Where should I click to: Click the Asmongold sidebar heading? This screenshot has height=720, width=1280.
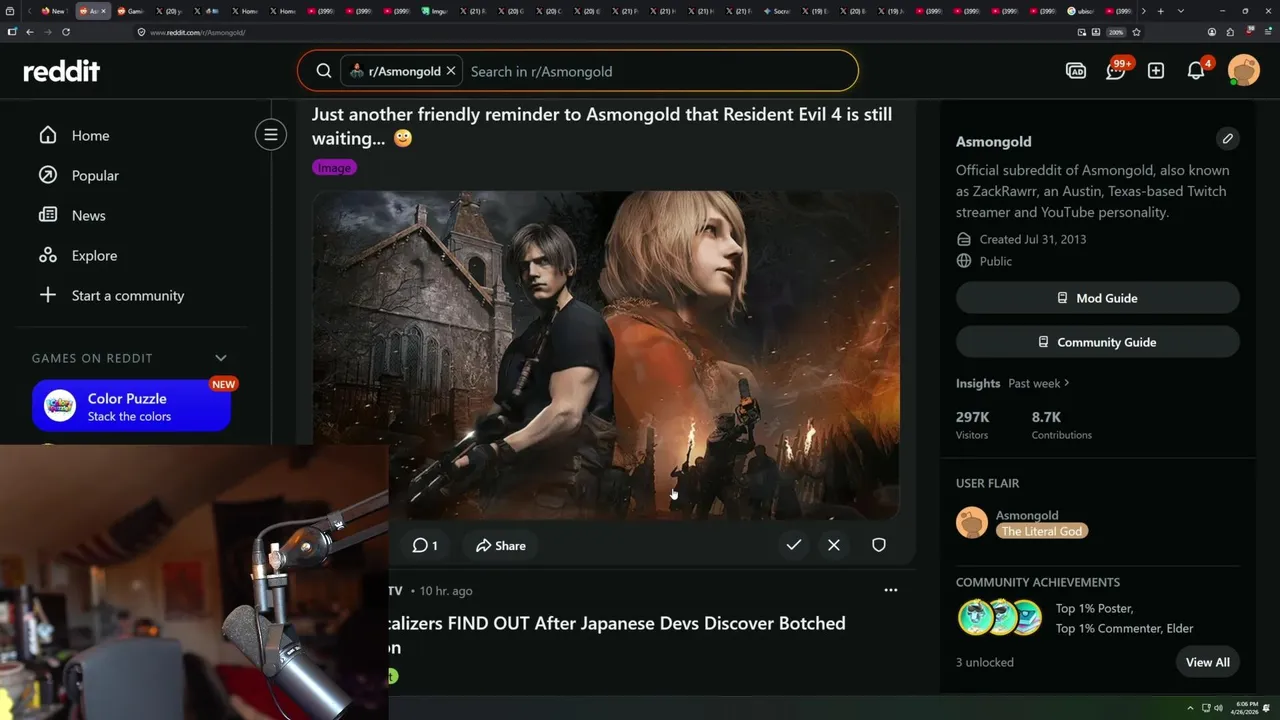[994, 141]
